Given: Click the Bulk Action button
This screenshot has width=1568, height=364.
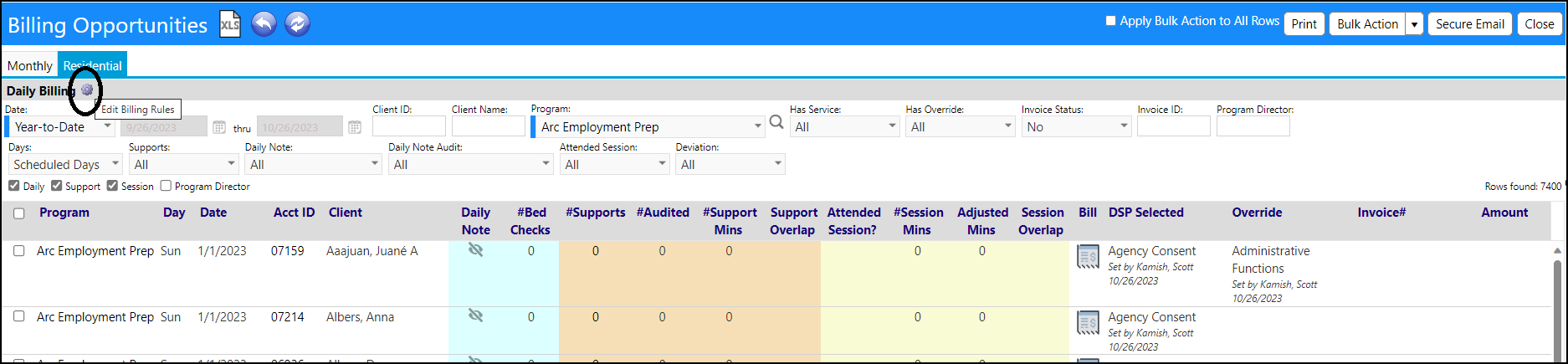Looking at the screenshot, I should tap(1367, 24).
